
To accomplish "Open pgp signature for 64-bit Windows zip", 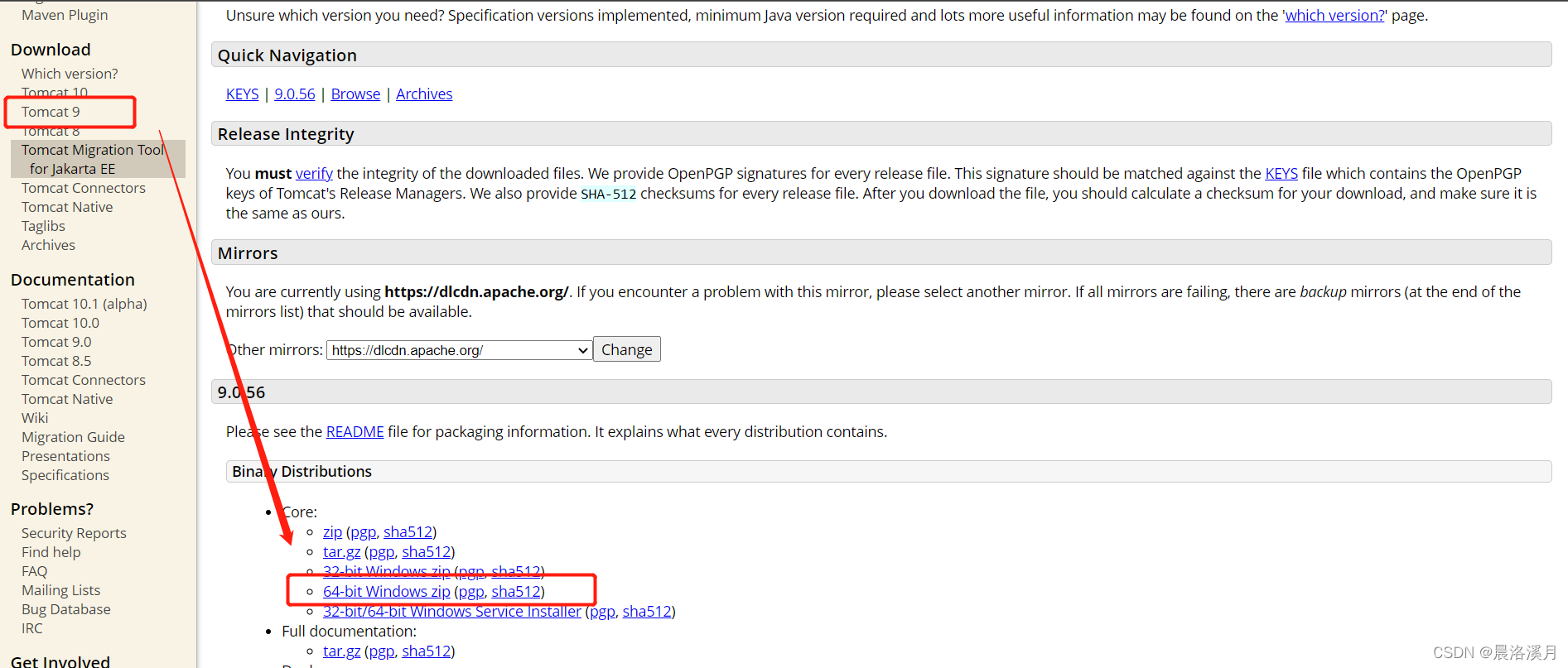I will click(471, 592).
